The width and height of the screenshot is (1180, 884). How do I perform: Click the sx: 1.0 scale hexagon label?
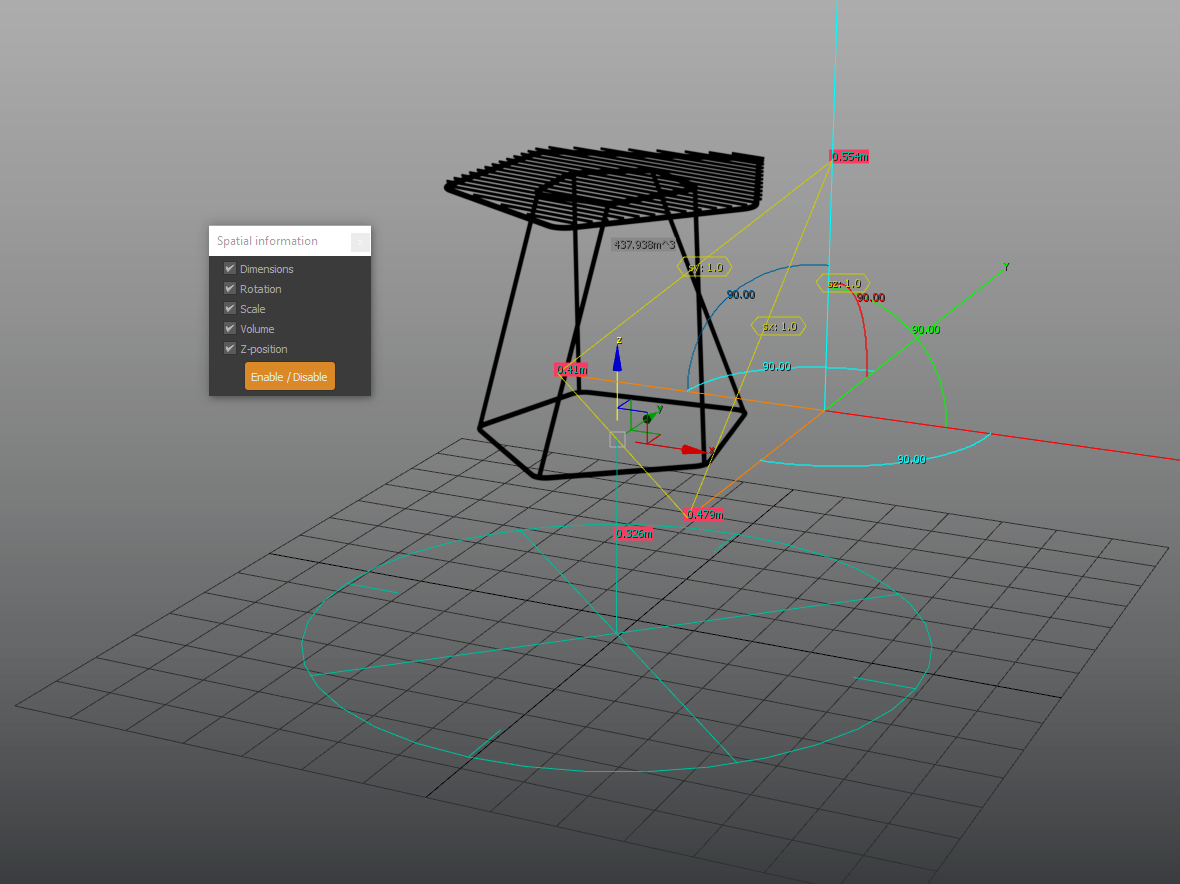pyautogui.click(x=778, y=326)
